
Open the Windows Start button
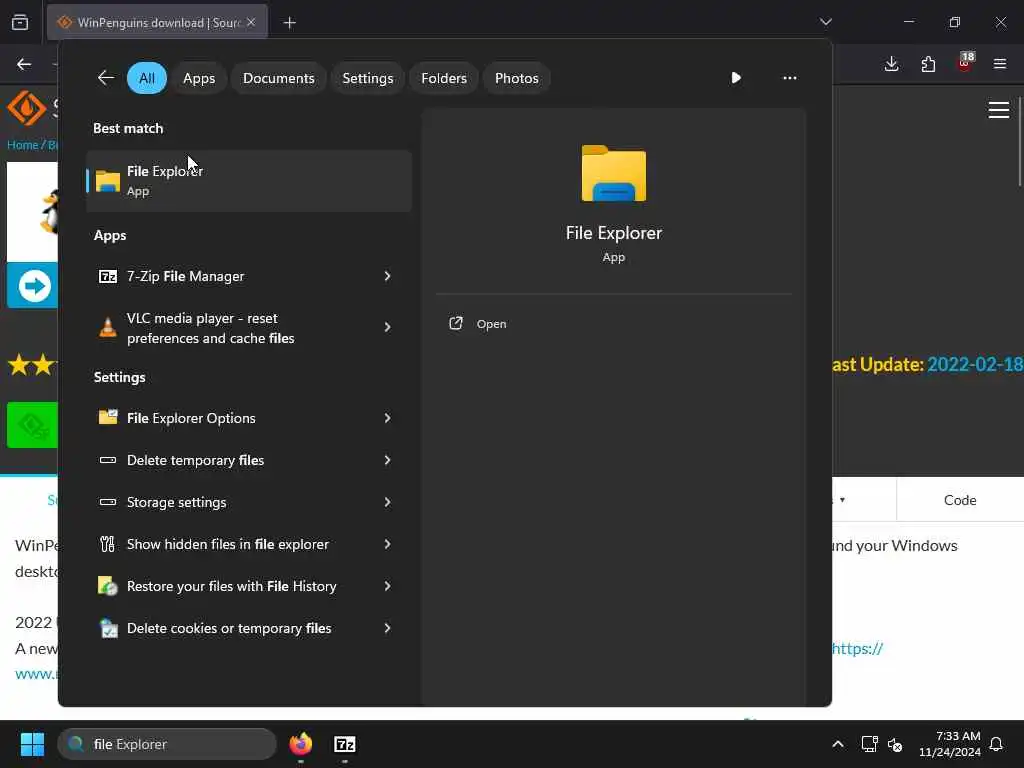click(32, 744)
